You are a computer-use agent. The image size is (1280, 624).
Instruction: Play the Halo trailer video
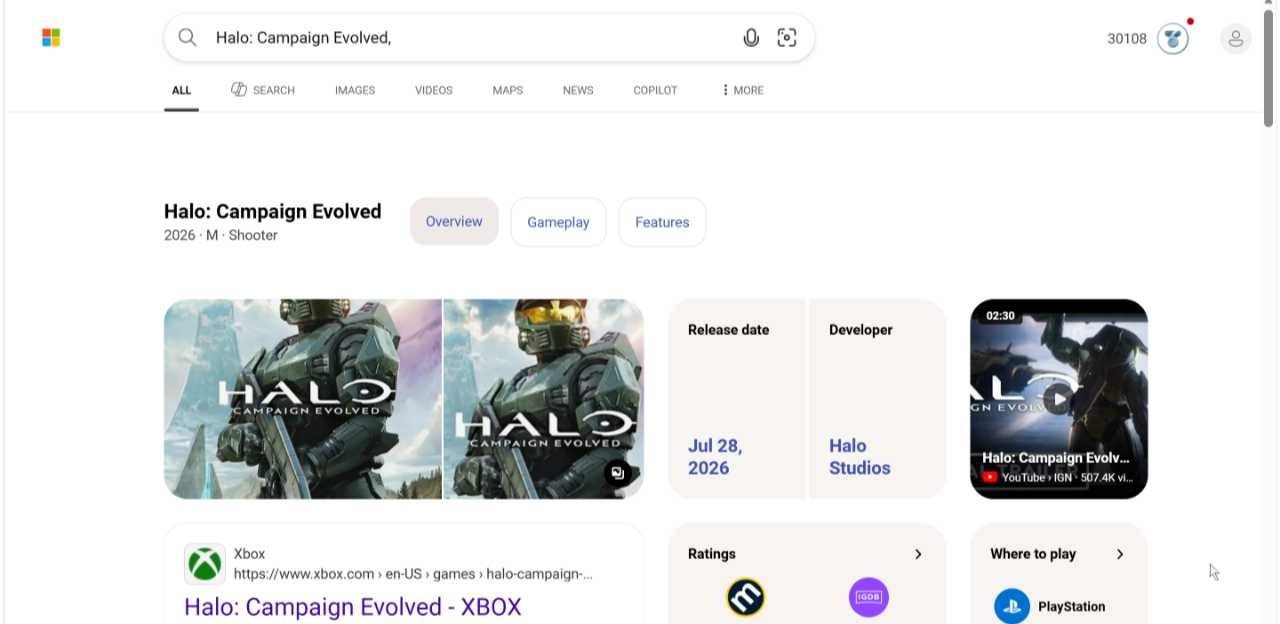tap(1059, 399)
